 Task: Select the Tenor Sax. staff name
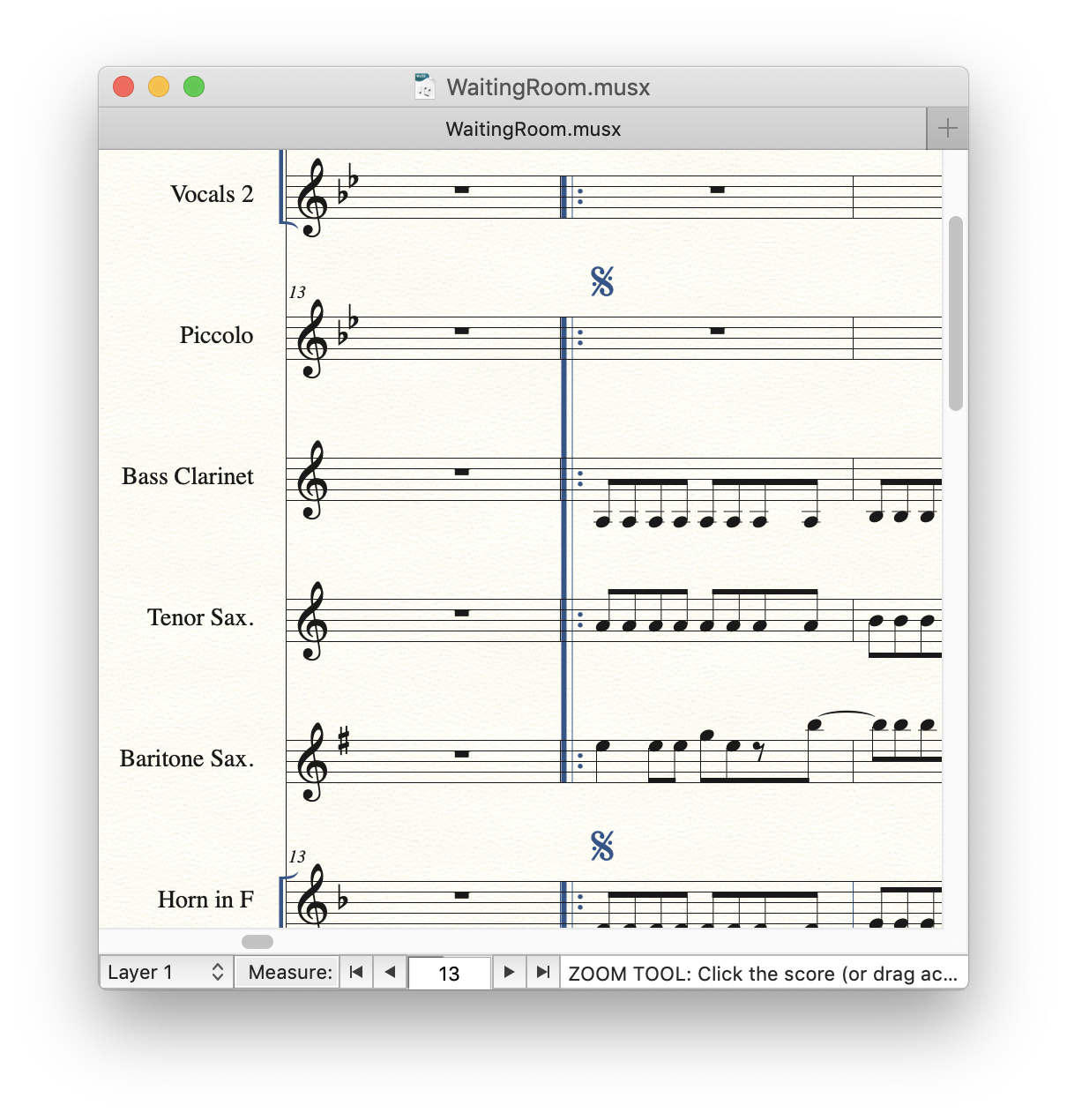200,617
